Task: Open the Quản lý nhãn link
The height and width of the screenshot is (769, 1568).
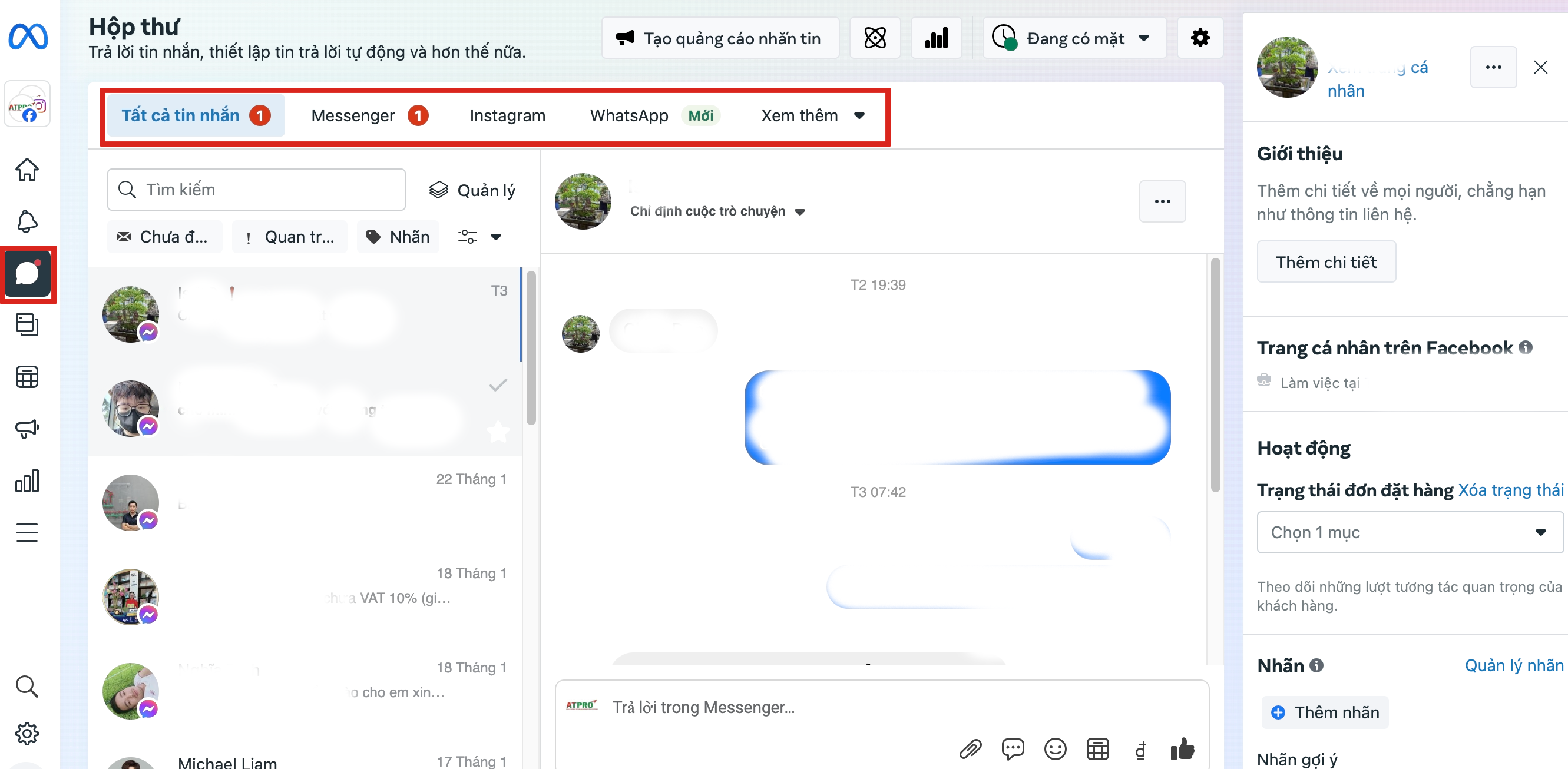Action: pyautogui.click(x=1513, y=665)
